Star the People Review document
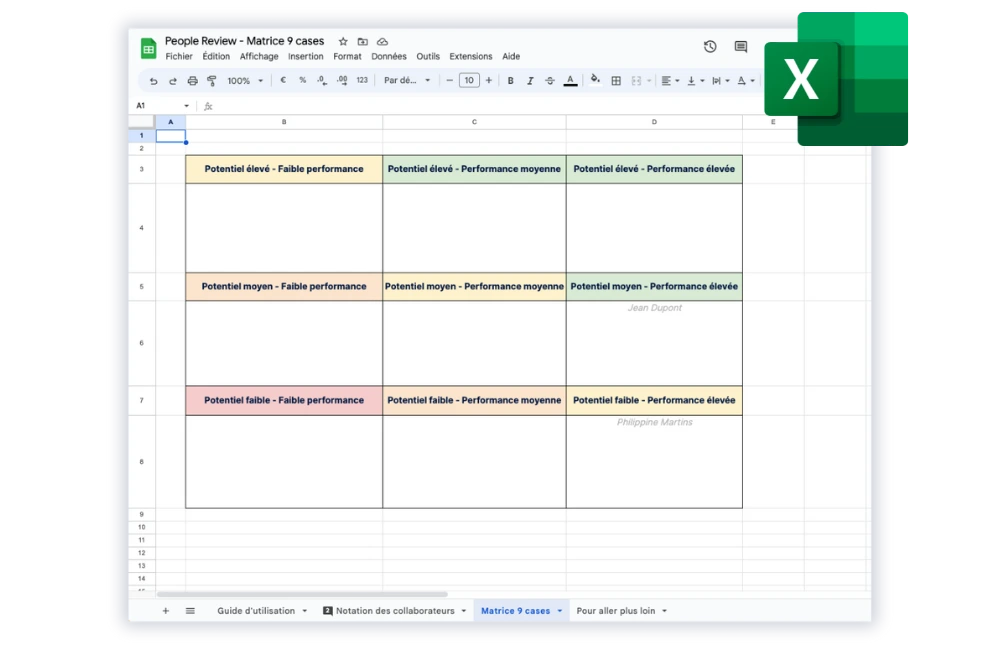Image resolution: width=1000 pixels, height=650 pixels. point(343,41)
